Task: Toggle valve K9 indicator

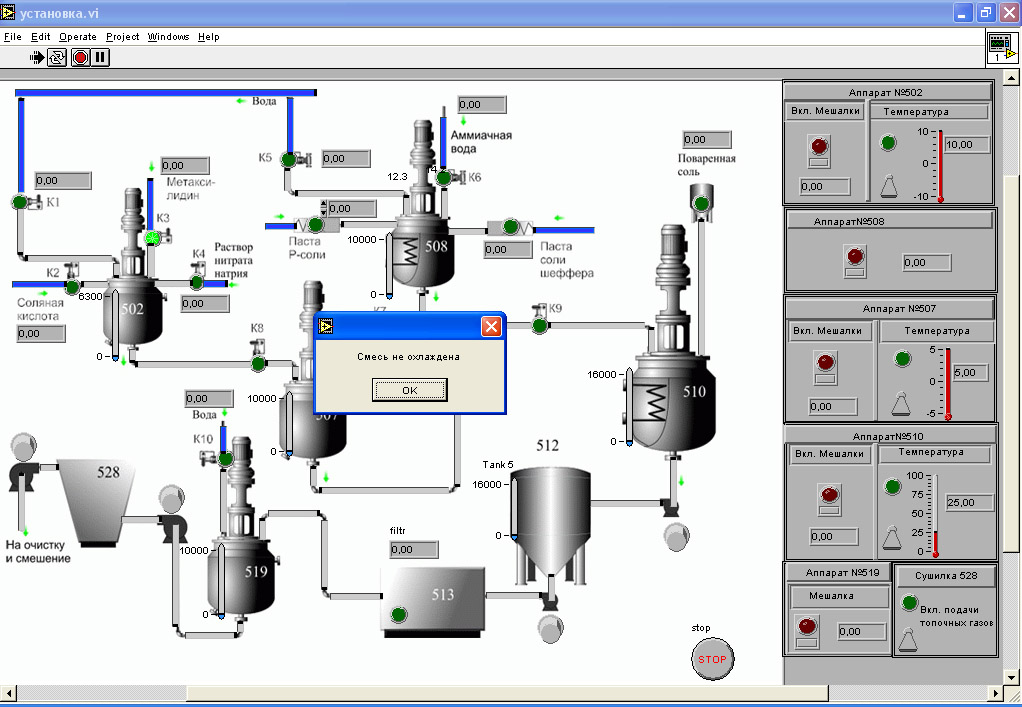Action: 539,325
